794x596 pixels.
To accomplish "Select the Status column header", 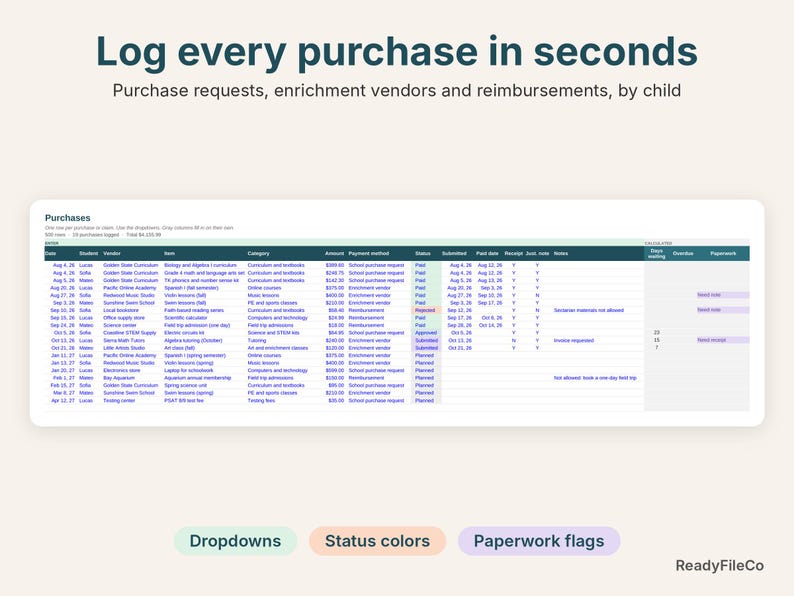I will 423,253.
